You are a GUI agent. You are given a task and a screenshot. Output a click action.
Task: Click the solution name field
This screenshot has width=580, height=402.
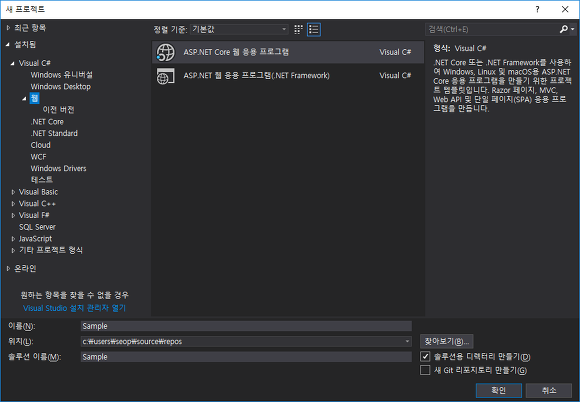tap(246, 357)
